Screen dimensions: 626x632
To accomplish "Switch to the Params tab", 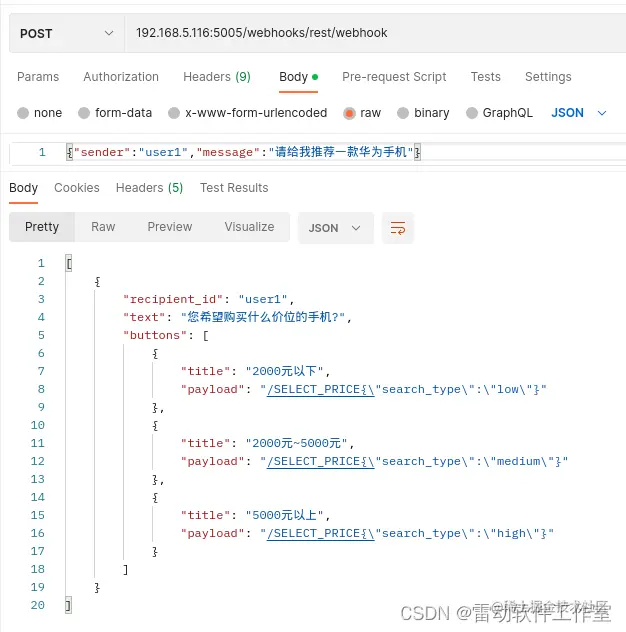I will coord(38,77).
